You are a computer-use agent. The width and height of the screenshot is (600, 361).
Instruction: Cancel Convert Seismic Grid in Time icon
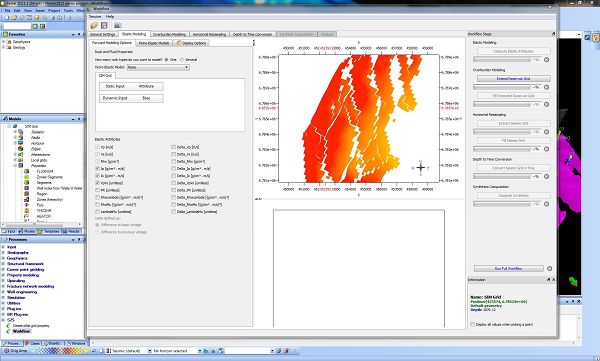546,176
